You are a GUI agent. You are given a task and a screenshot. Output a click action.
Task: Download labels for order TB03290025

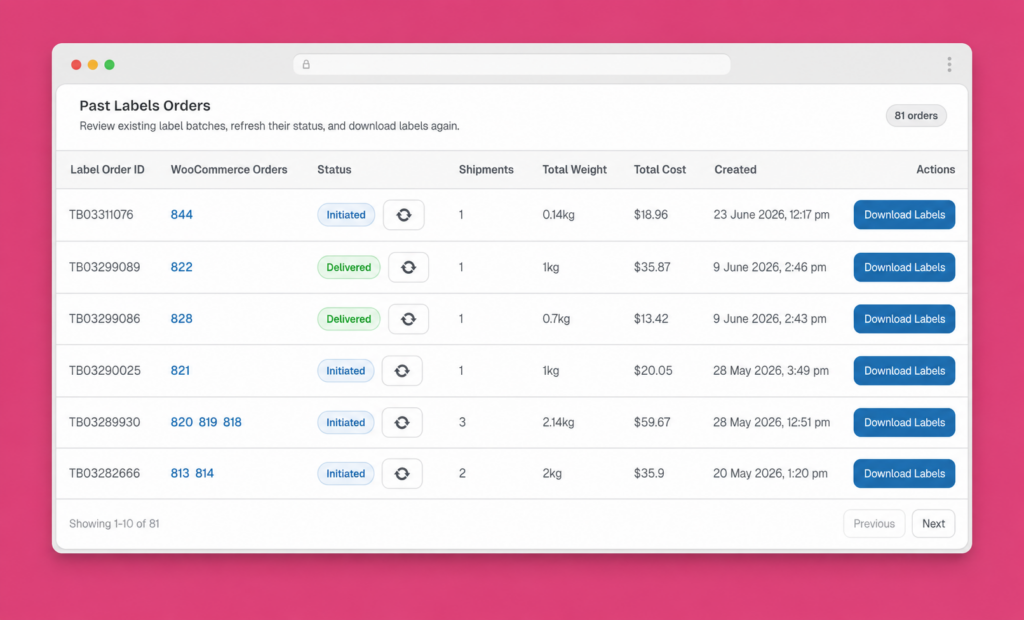click(904, 370)
